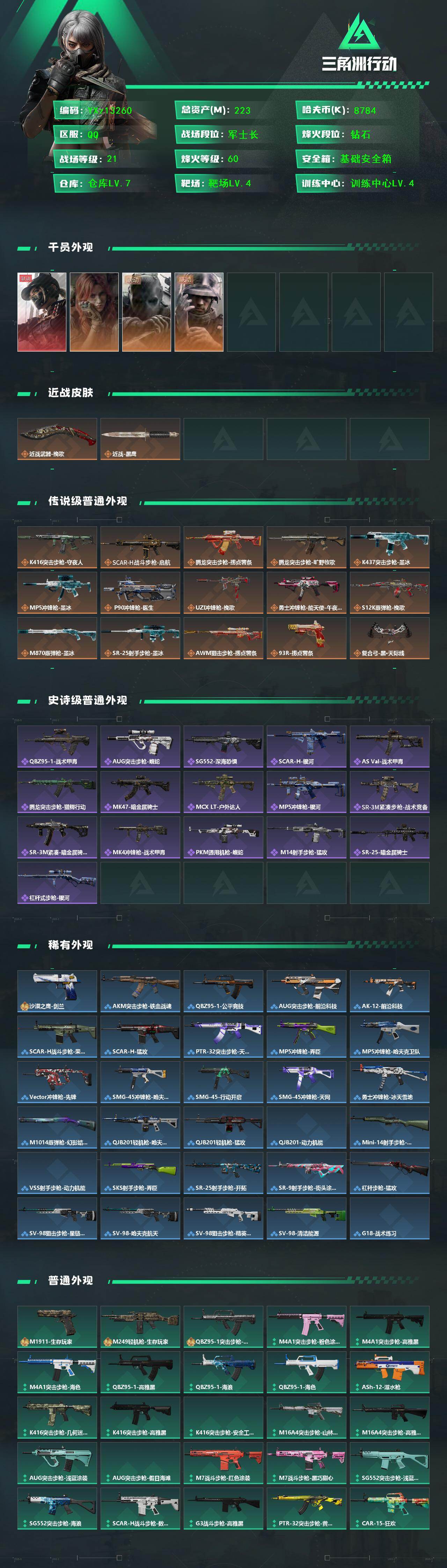Select the PKM通用机枪-蝮蛇 skin
Screen dimensions: 447x1568
click(223, 837)
